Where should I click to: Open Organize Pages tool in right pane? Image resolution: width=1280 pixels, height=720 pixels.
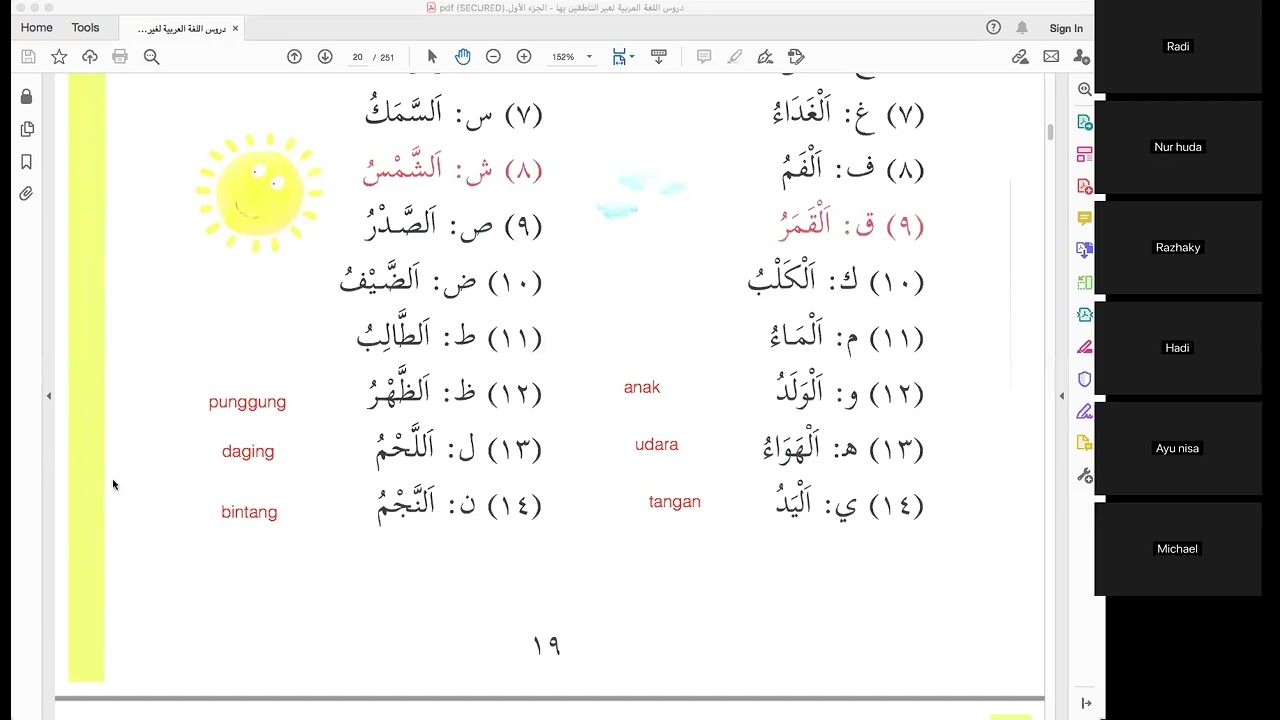1084,154
